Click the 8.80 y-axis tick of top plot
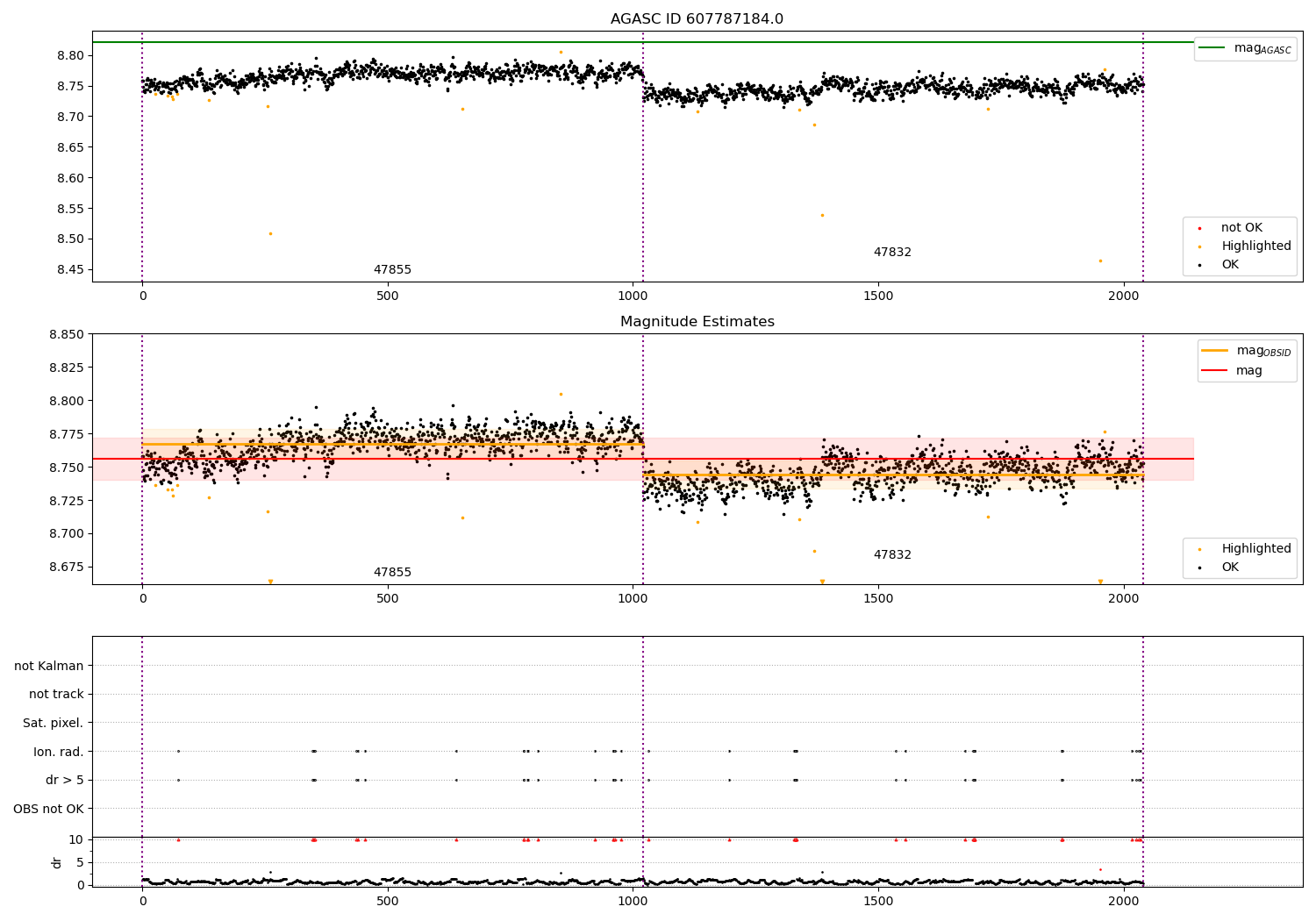Image resolution: width=1316 pixels, height=921 pixels. point(70,55)
